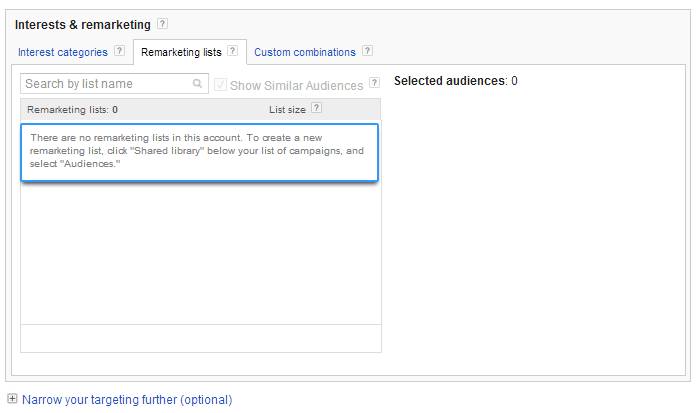Click the Remarketing lists: 0 header text
The image size is (700, 413).
point(72,109)
